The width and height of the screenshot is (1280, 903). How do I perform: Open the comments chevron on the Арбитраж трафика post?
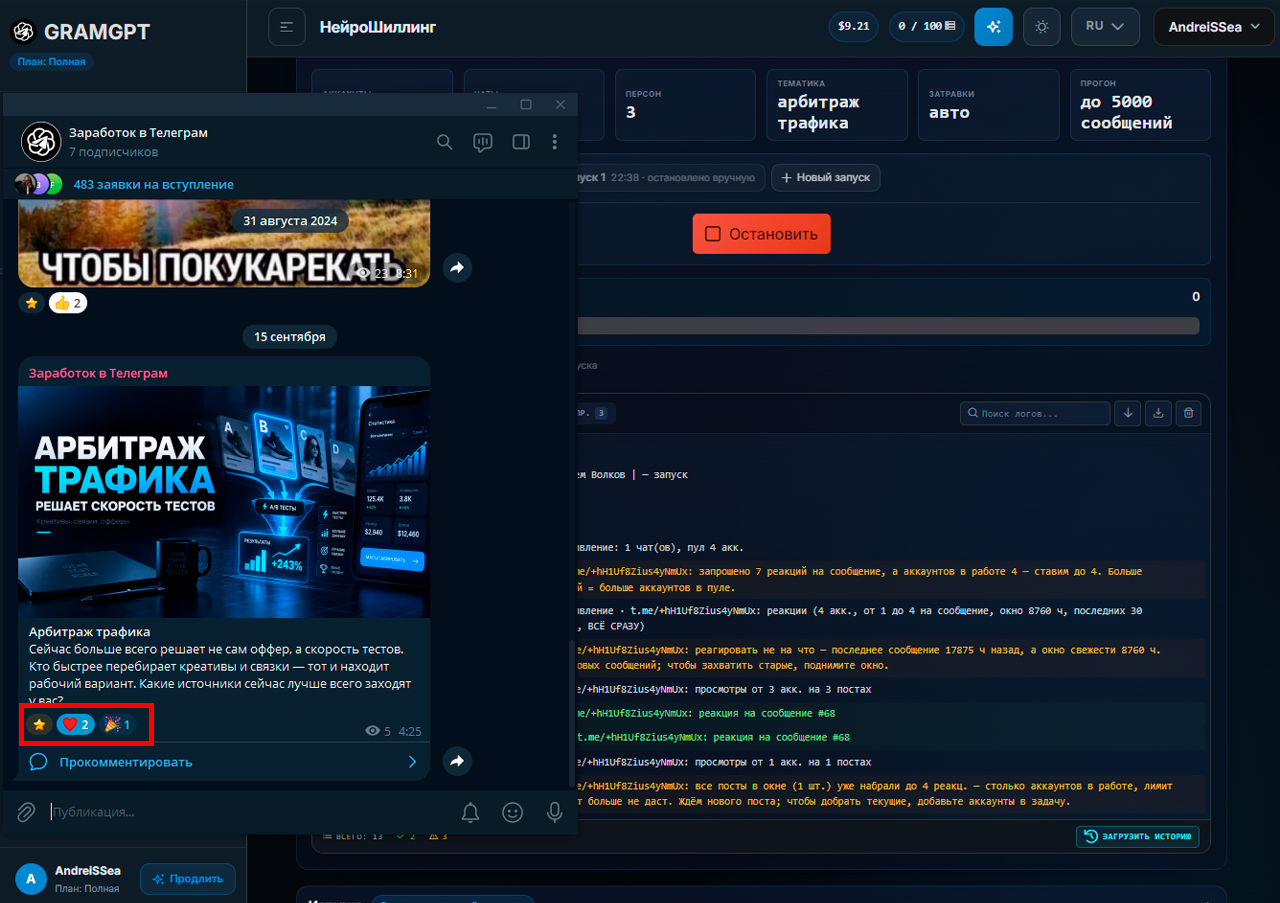coord(412,762)
